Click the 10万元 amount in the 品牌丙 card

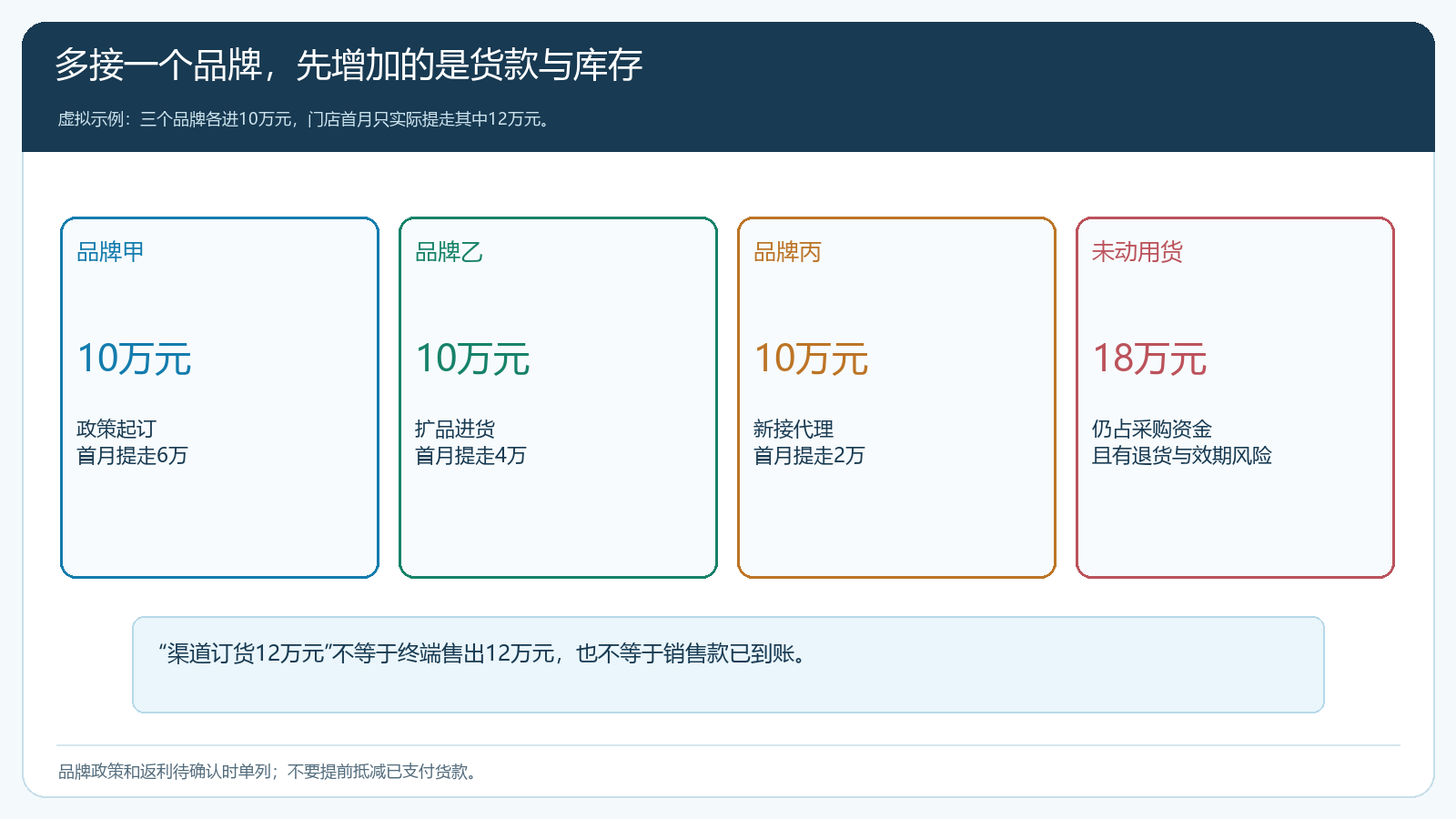click(x=811, y=359)
